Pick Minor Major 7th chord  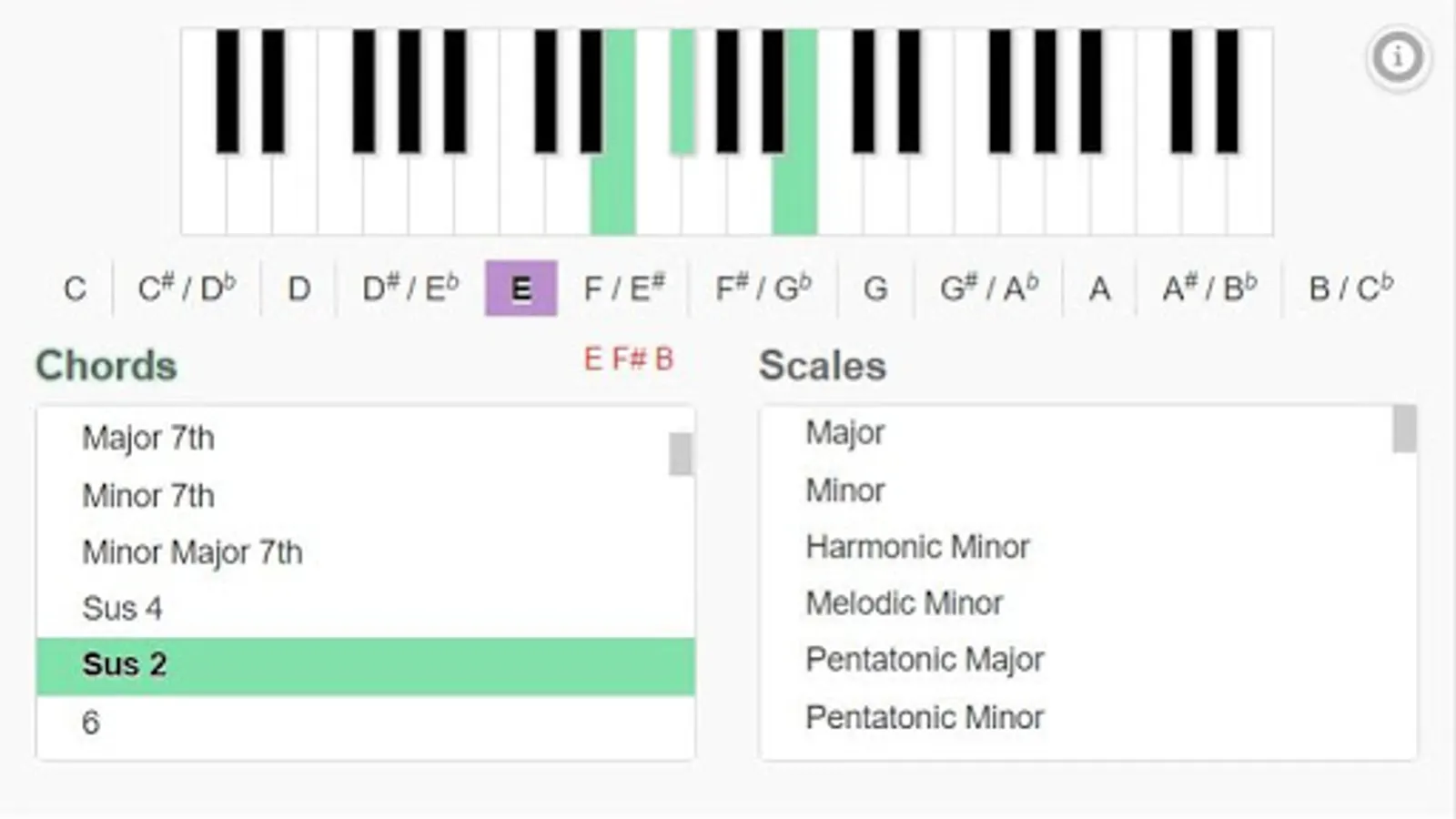pyautogui.click(x=192, y=552)
